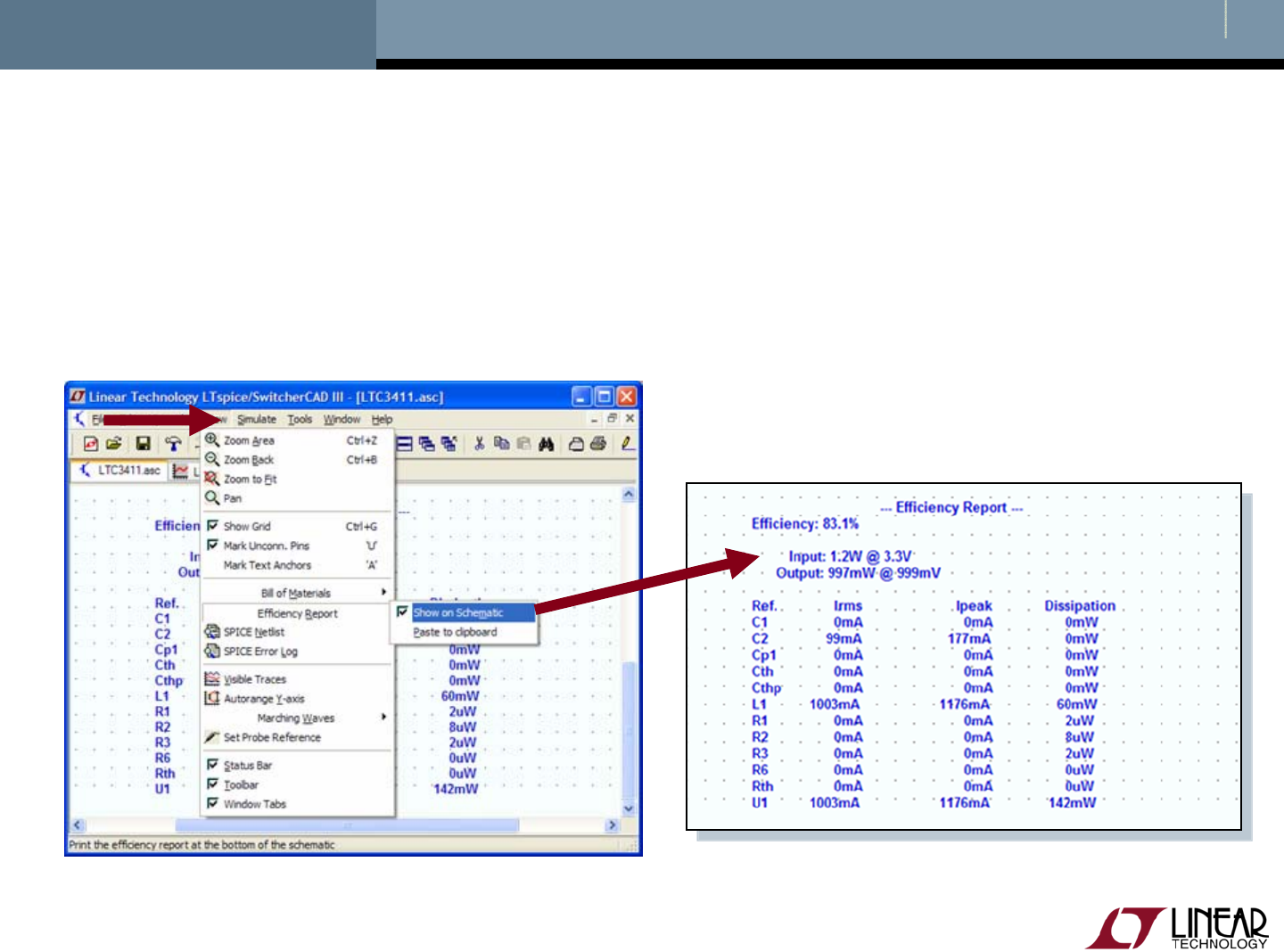
Task: Expand the Bill of Materials submenu
Action: (x=298, y=594)
